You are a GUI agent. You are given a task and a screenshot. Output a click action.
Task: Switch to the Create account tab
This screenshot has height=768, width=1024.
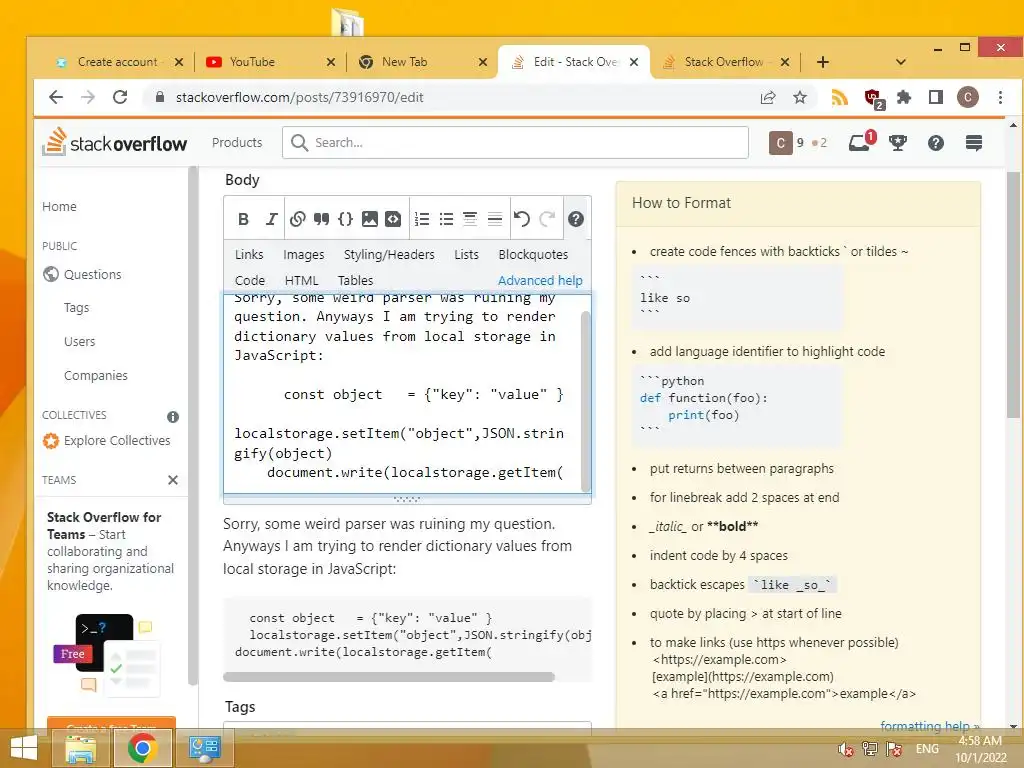(118, 62)
